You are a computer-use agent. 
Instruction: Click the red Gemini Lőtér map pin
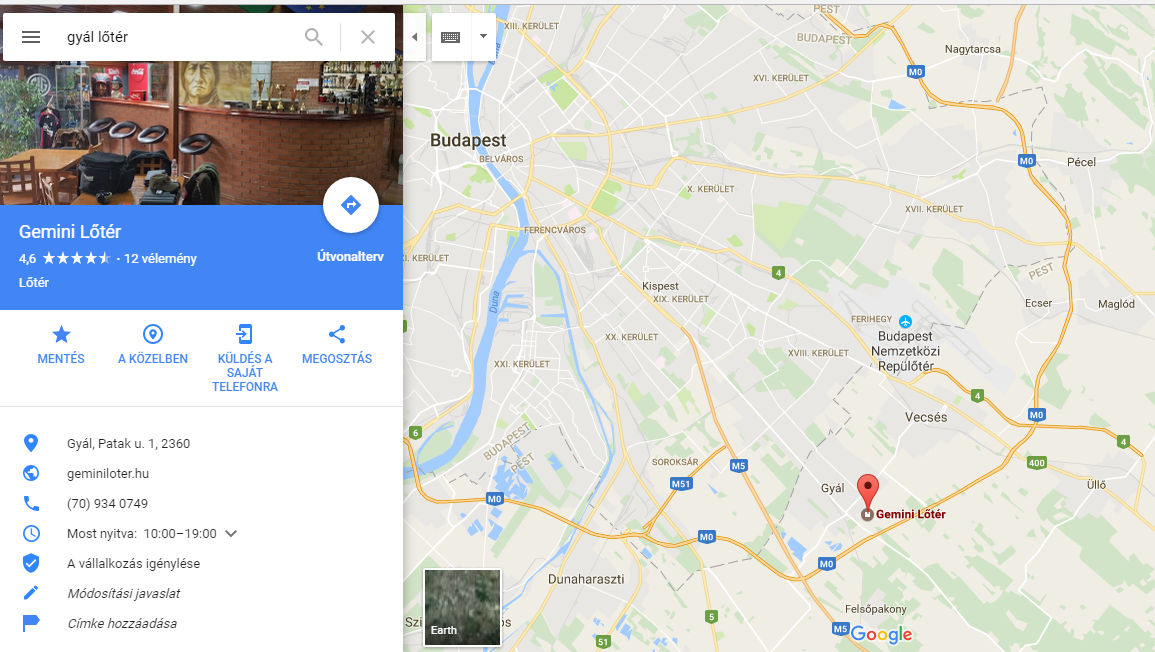tap(868, 492)
